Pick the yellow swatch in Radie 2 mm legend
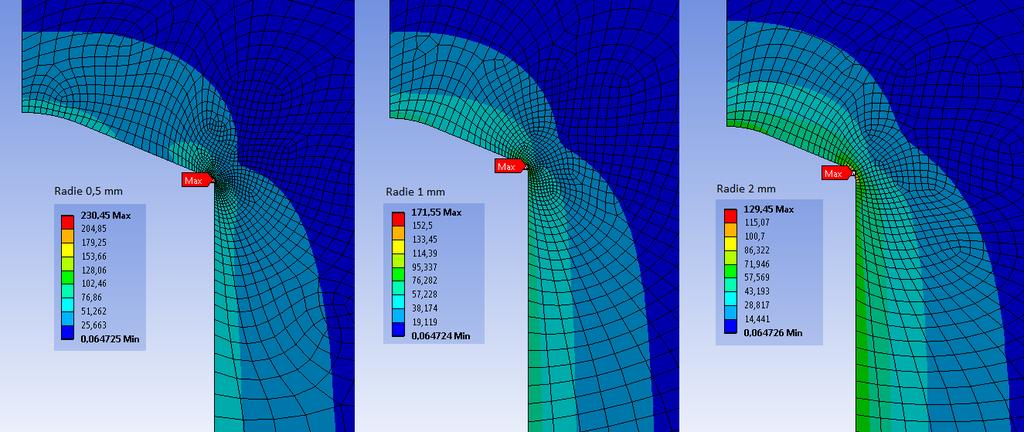The image size is (1024, 432). (731, 243)
